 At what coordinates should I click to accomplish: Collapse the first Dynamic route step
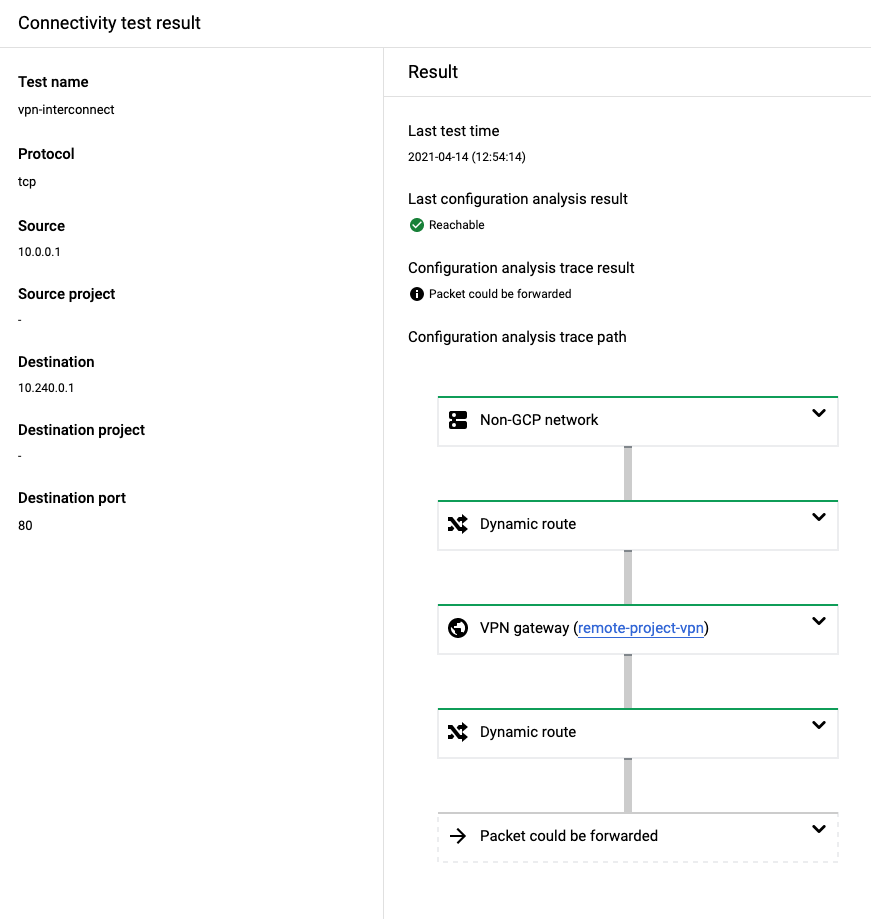click(x=819, y=516)
